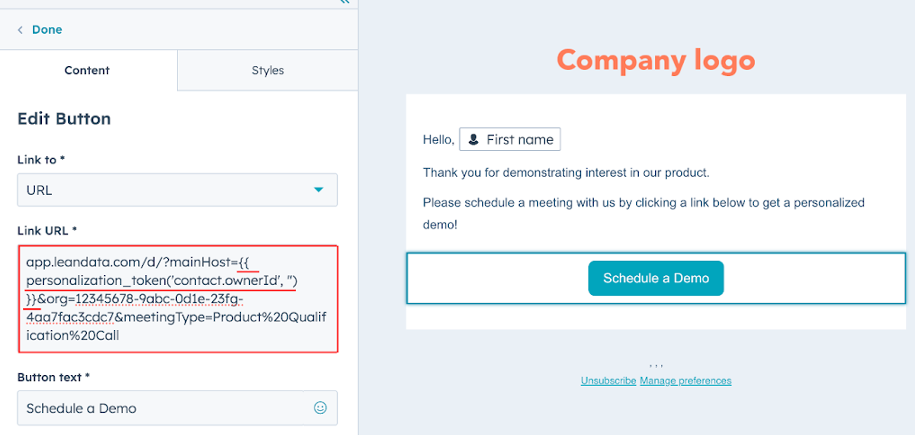Click the Hello greeting text
The height and width of the screenshot is (435, 915).
coord(439,140)
